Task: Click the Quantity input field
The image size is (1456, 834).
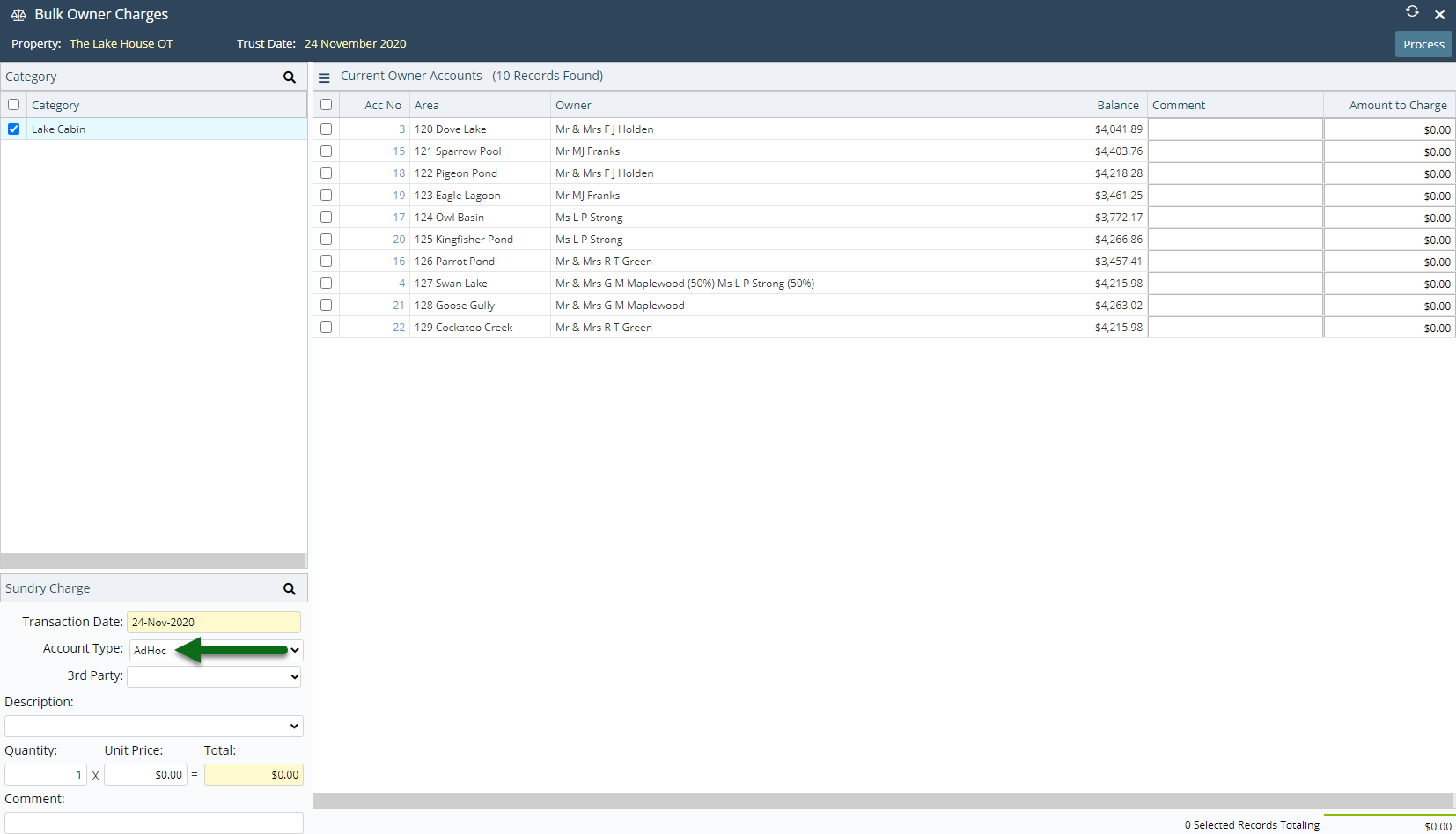Action: pos(46,775)
